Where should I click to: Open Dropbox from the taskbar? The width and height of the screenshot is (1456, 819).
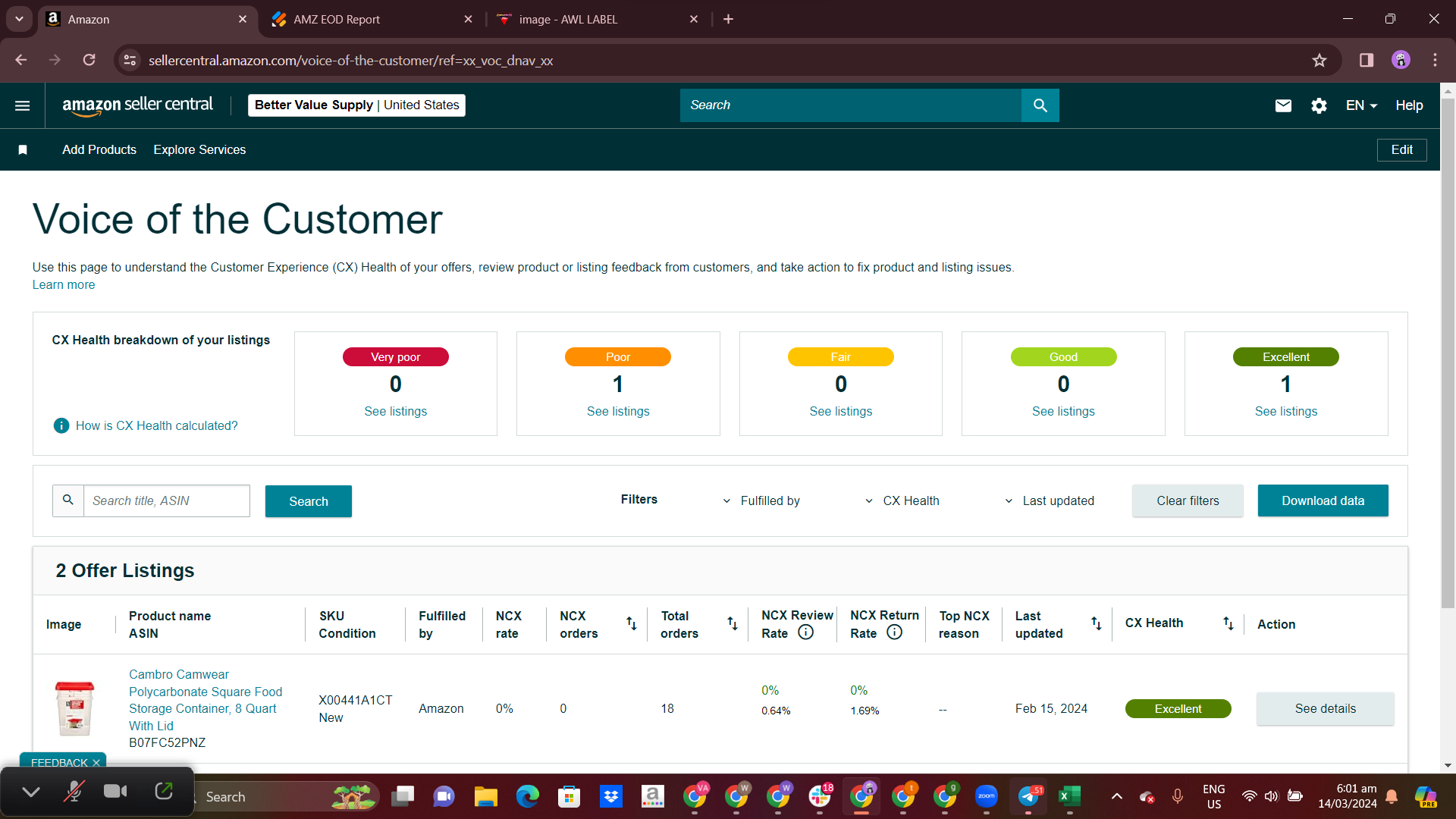[x=610, y=796]
